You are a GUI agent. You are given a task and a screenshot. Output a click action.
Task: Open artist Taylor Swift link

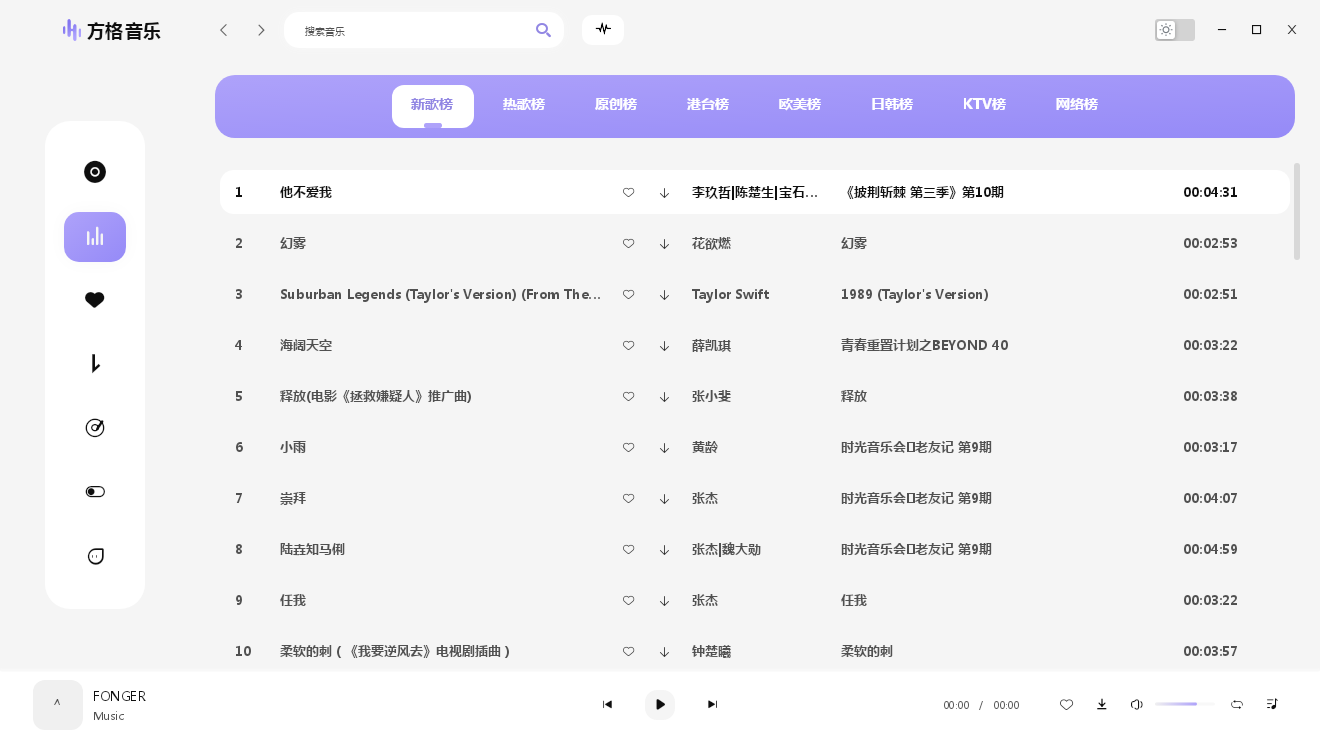coord(730,294)
